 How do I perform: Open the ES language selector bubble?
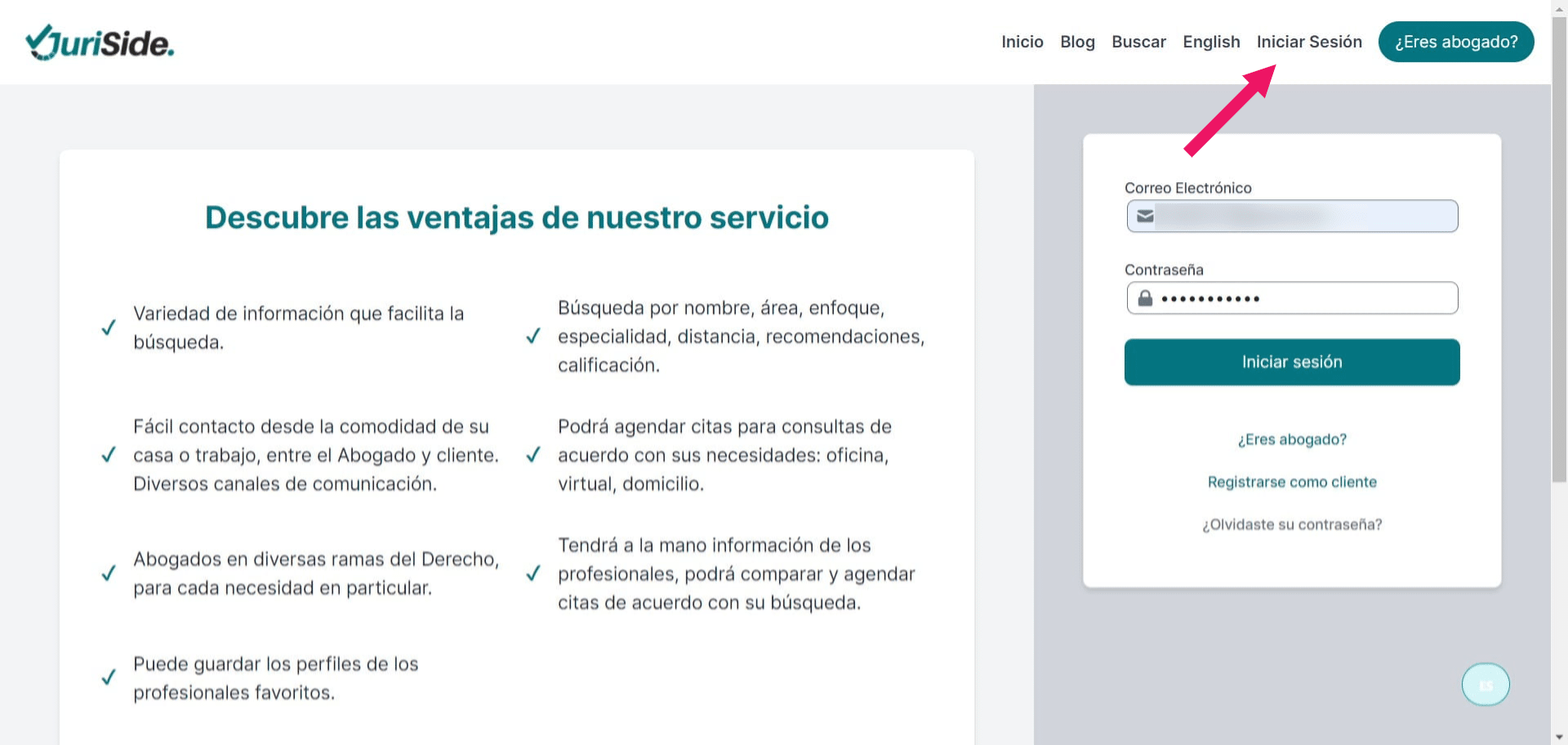pos(1486,685)
